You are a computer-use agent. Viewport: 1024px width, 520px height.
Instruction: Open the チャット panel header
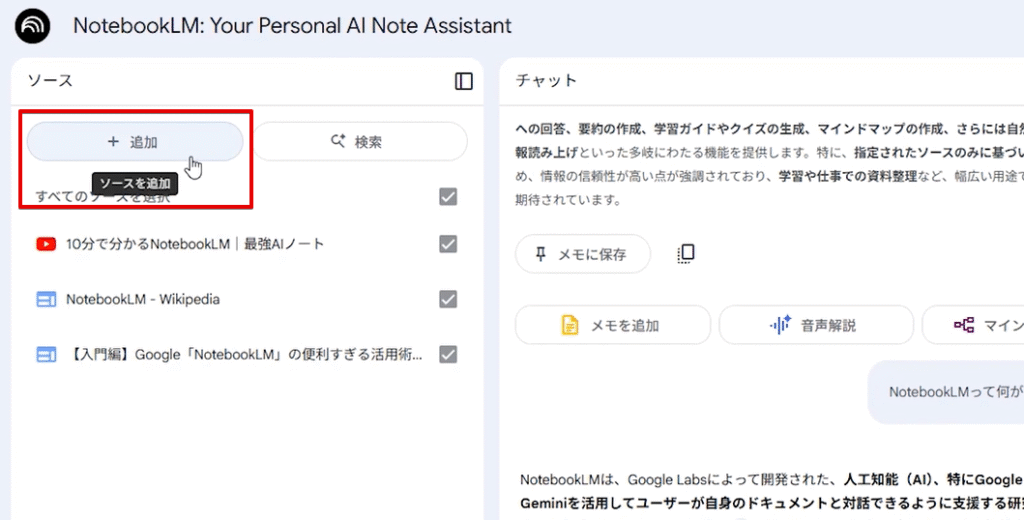(x=546, y=81)
